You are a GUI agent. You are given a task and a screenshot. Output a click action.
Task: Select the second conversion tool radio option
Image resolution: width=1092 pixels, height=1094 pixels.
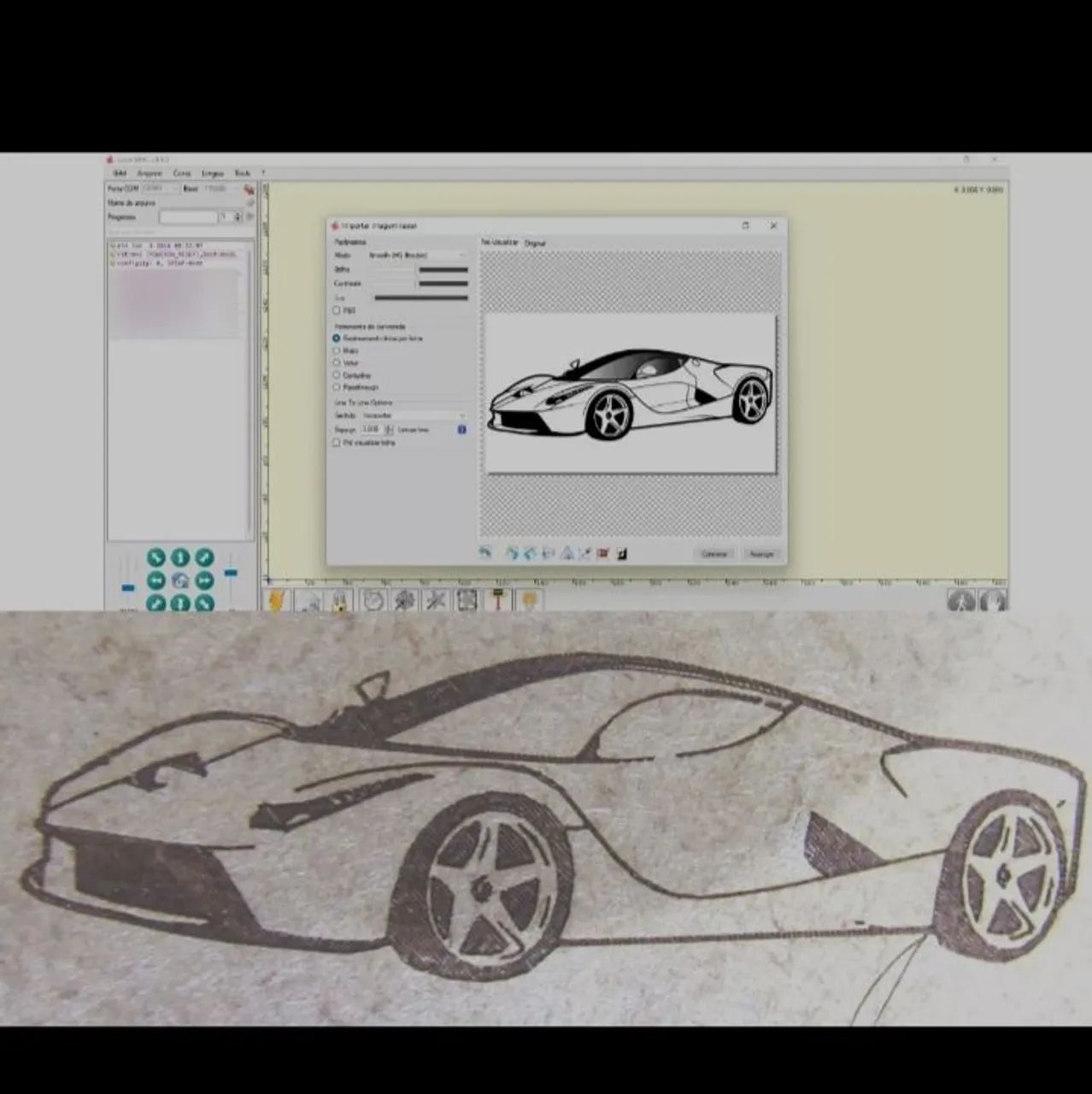[337, 350]
